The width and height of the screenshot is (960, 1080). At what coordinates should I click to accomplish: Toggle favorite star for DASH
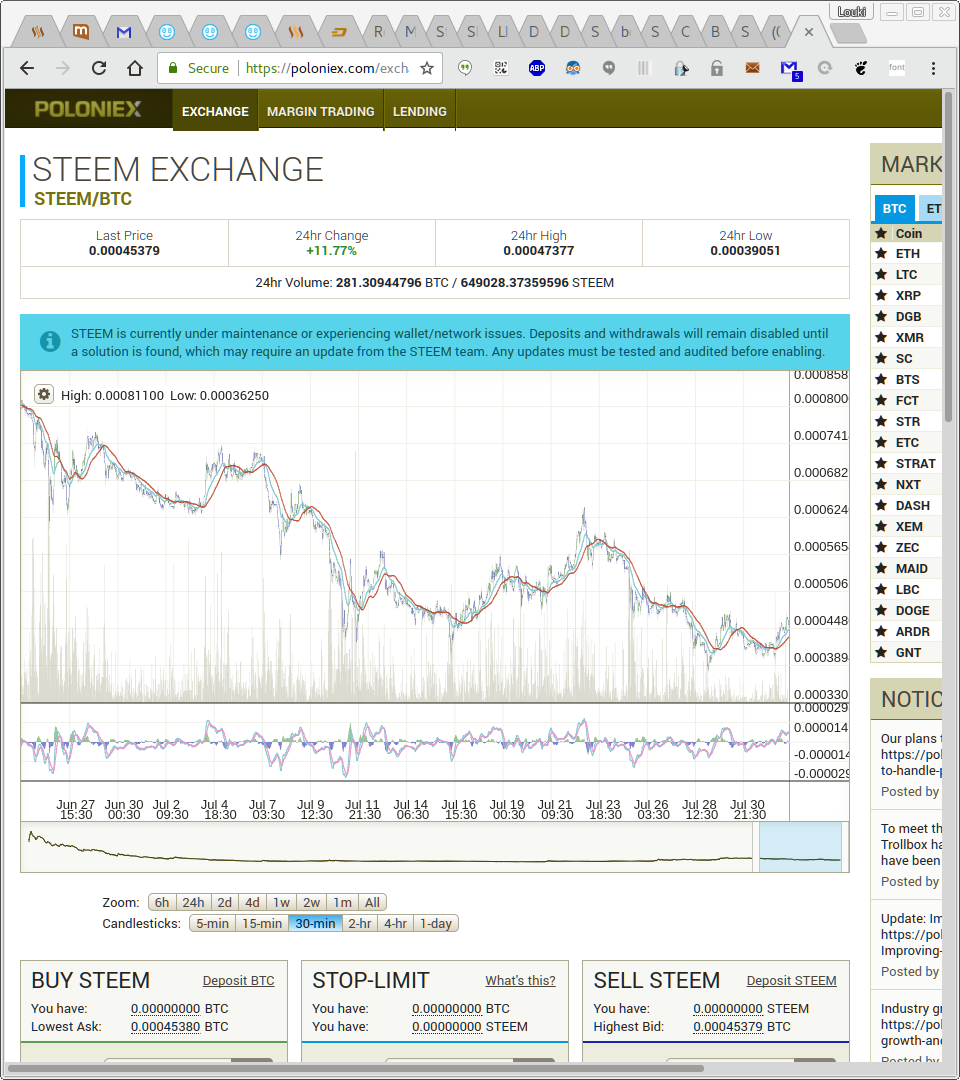click(x=881, y=506)
